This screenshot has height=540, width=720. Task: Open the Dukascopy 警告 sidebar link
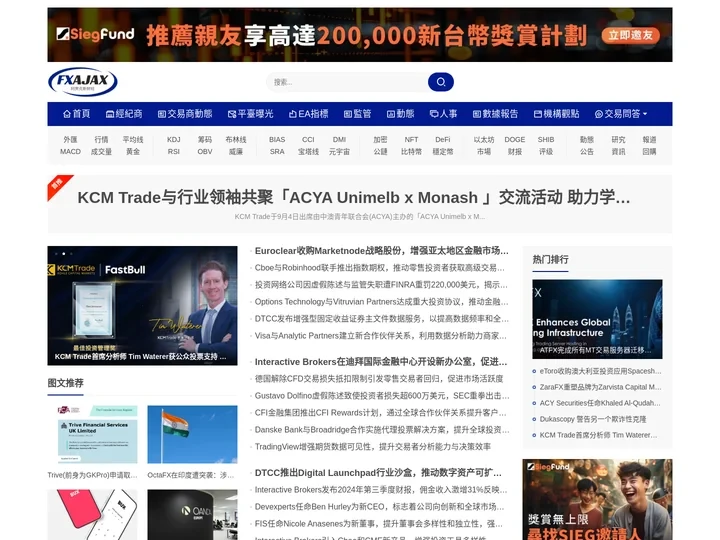593,419
